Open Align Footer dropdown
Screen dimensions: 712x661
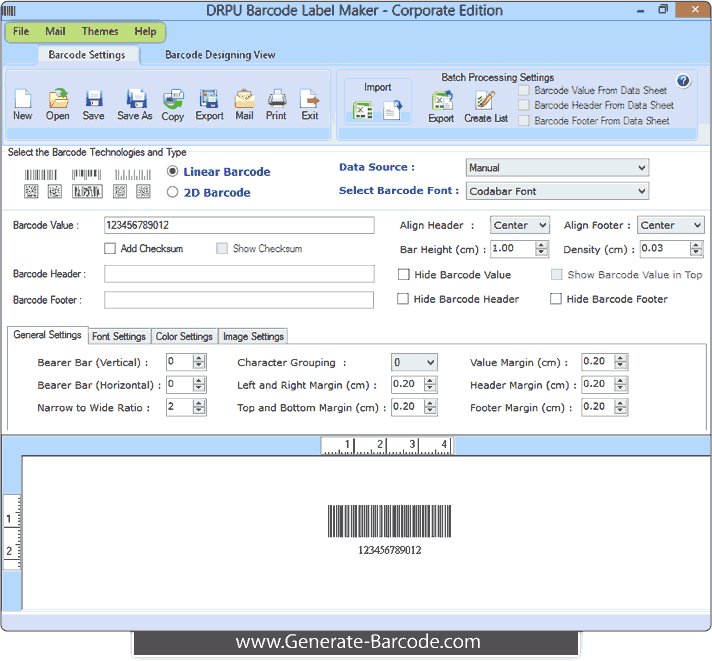click(x=671, y=225)
